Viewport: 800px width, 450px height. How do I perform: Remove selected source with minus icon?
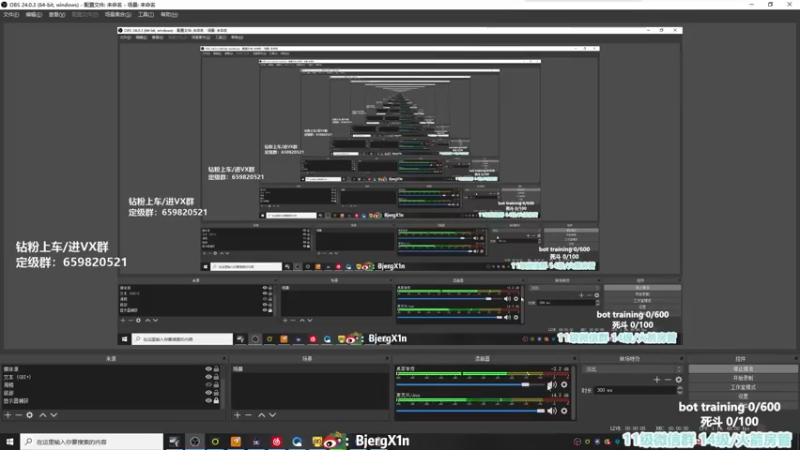click(x=18, y=415)
